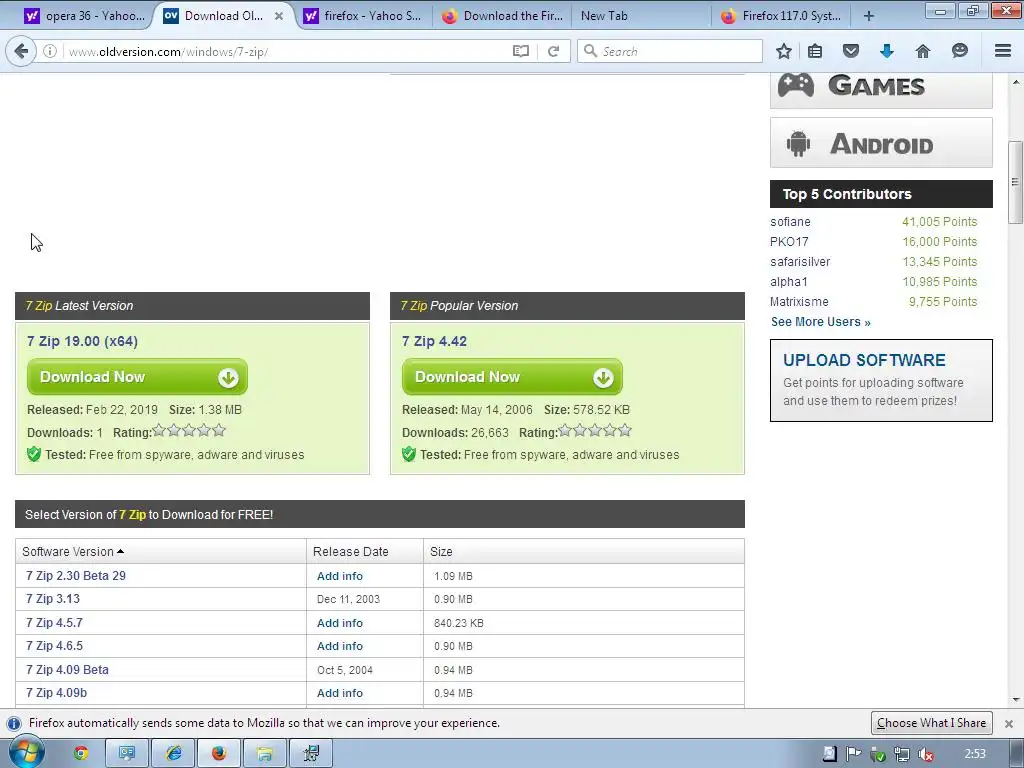Add info for 7 Zip 4.5.7
1024x768 pixels.
point(340,623)
